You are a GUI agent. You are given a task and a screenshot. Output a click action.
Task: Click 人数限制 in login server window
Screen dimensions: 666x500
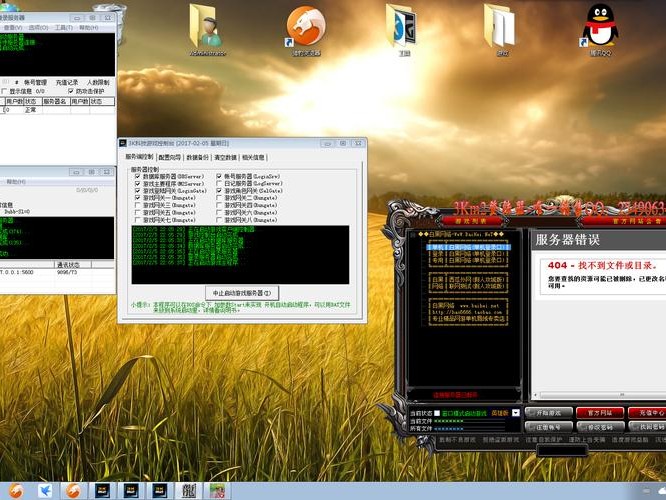[98, 82]
